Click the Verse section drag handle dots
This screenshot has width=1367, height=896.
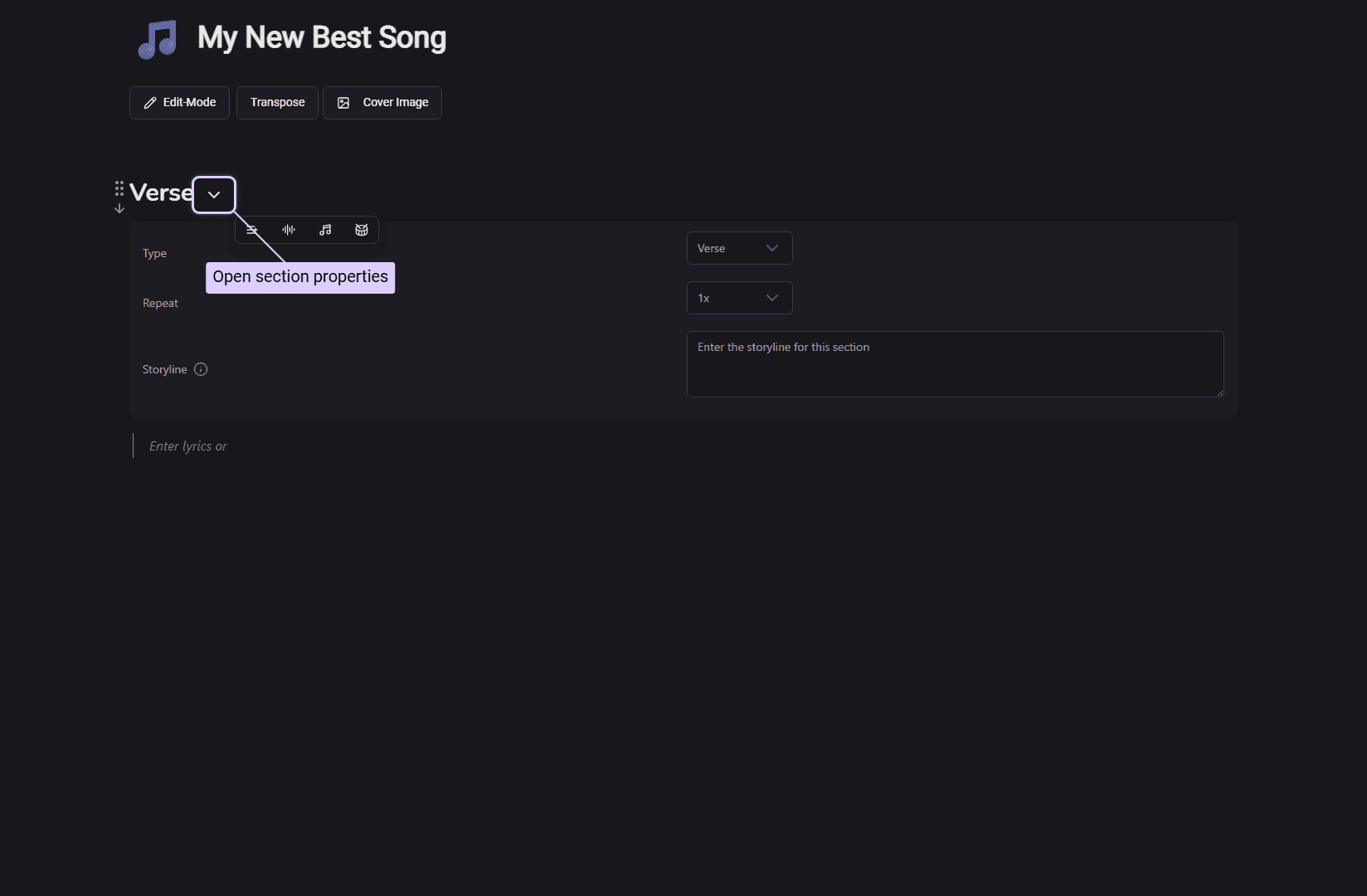119,188
